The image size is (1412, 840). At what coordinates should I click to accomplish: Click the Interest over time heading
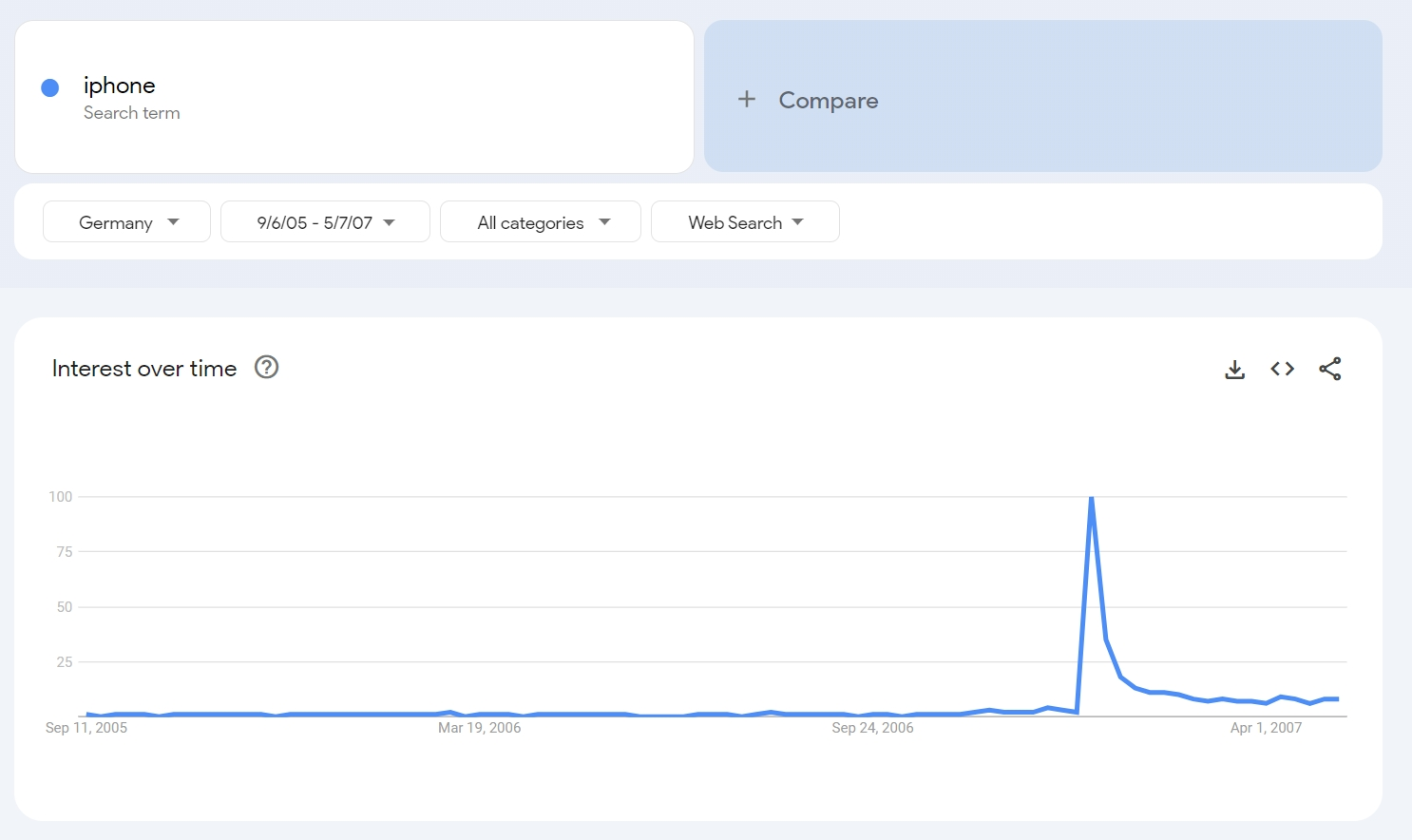click(x=144, y=369)
